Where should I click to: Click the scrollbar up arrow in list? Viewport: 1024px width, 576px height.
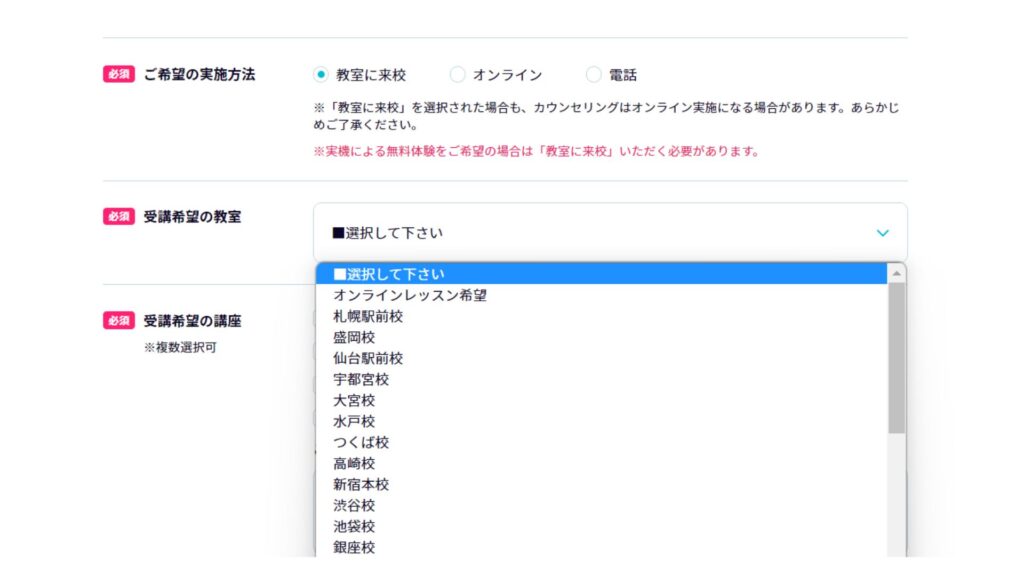pos(896,274)
